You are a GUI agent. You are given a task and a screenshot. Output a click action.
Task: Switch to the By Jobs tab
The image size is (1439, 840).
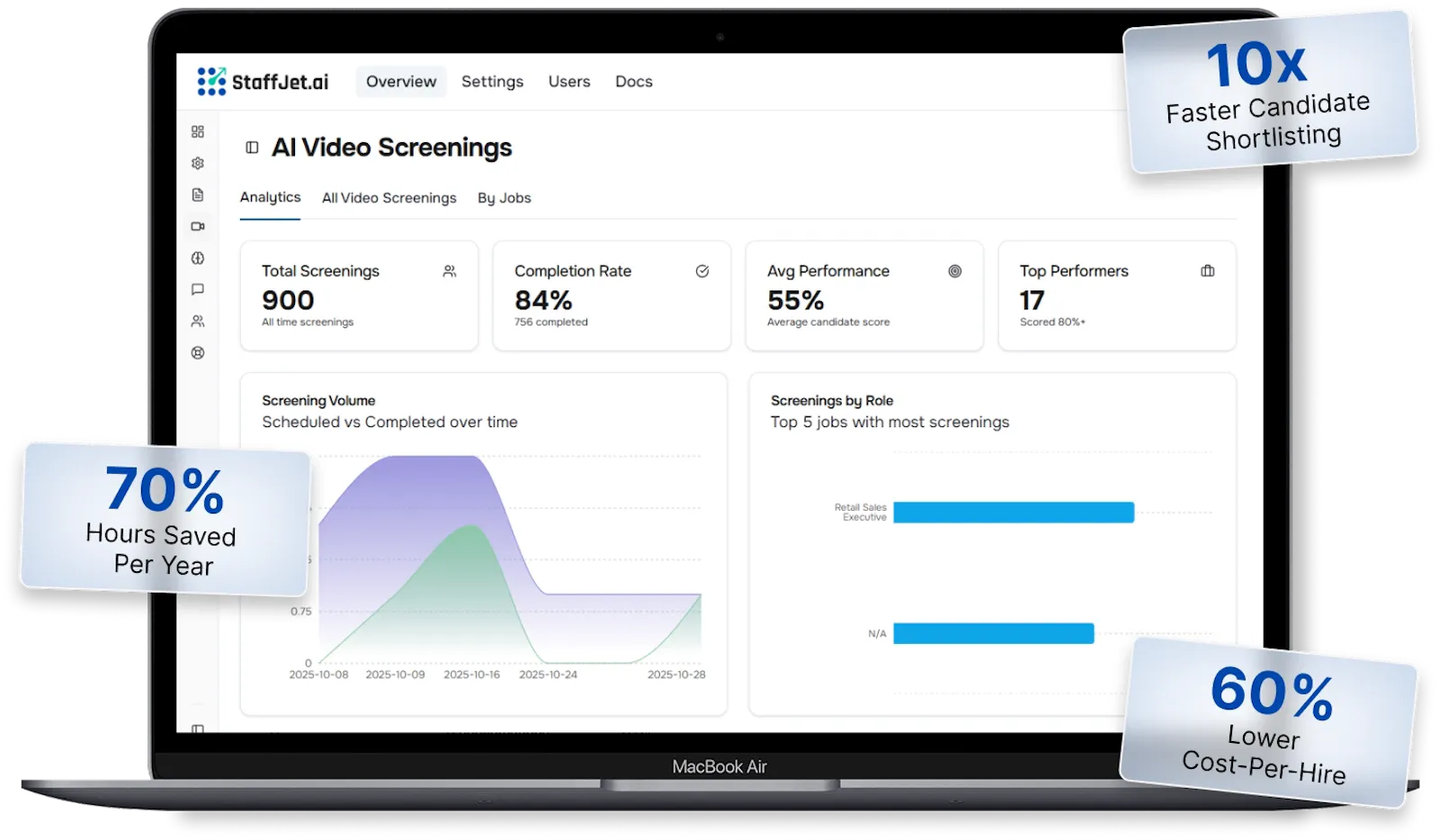point(505,198)
